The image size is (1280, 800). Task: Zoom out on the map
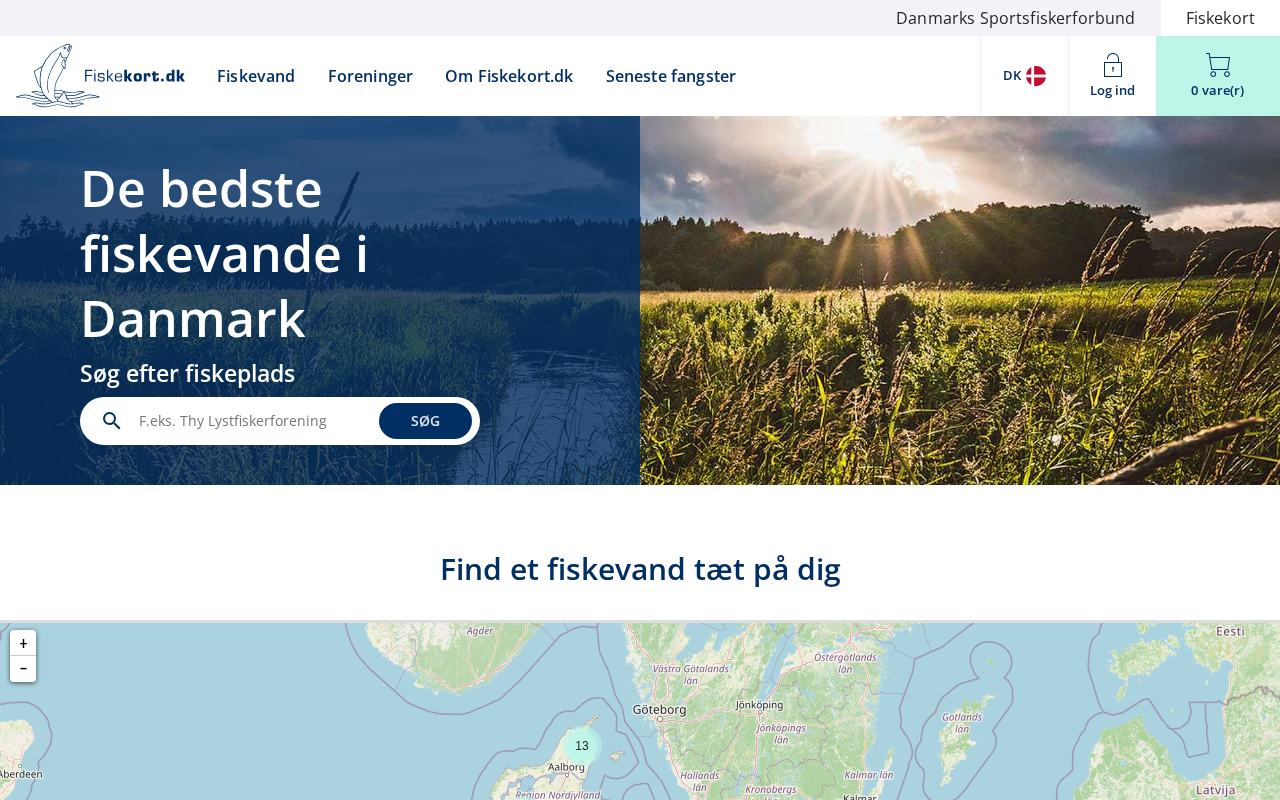coord(23,669)
